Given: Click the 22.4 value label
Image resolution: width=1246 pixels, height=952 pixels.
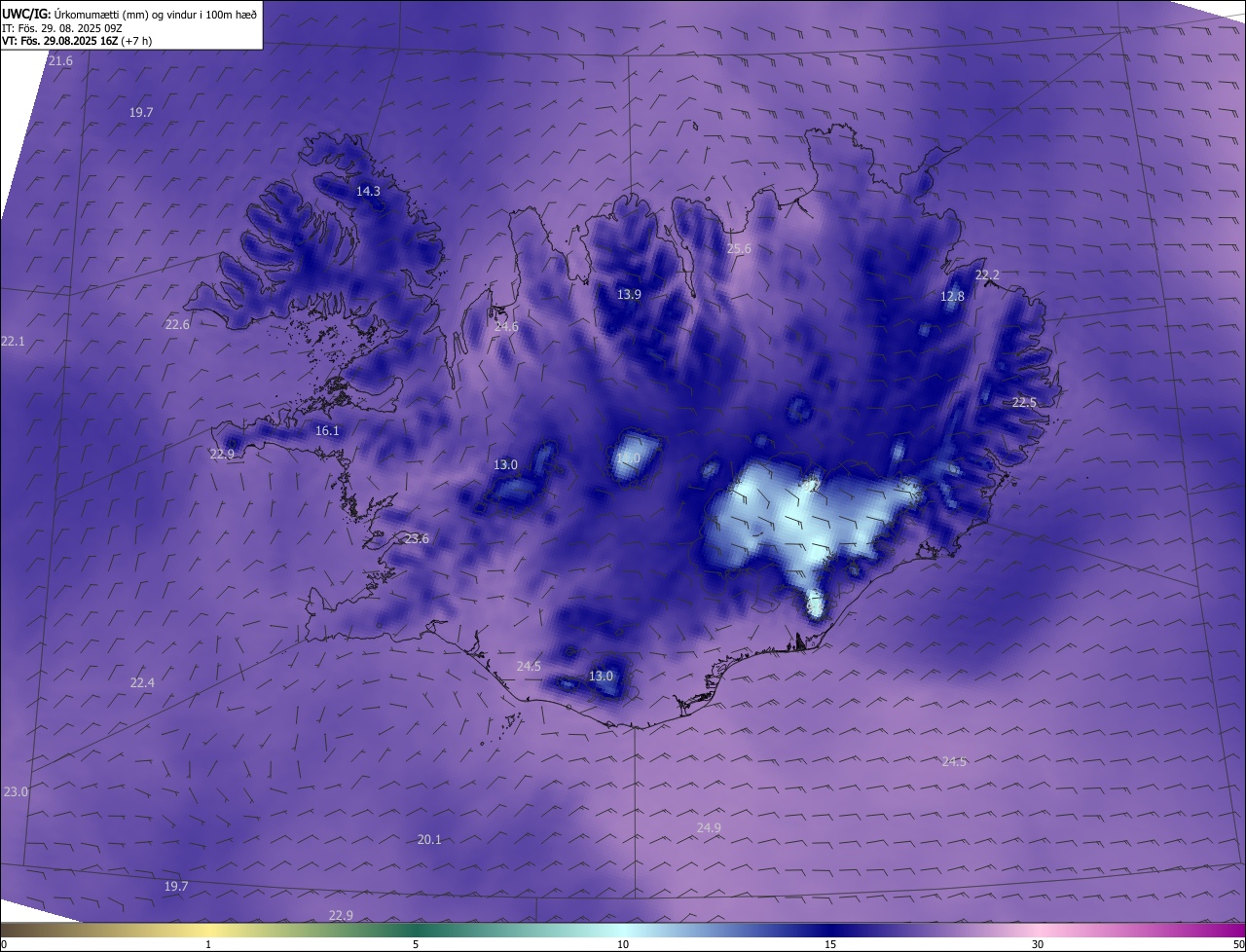Looking at the screenshot, I should point(142,683).
